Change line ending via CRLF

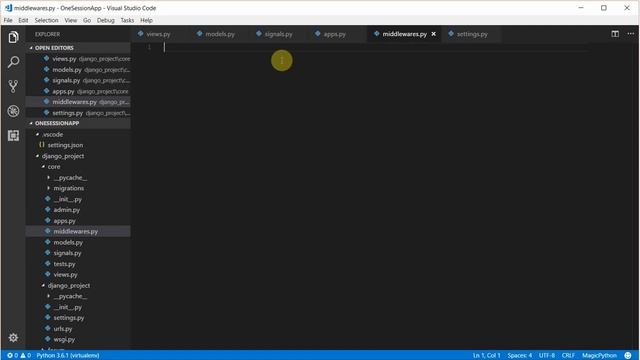(568, 356)
